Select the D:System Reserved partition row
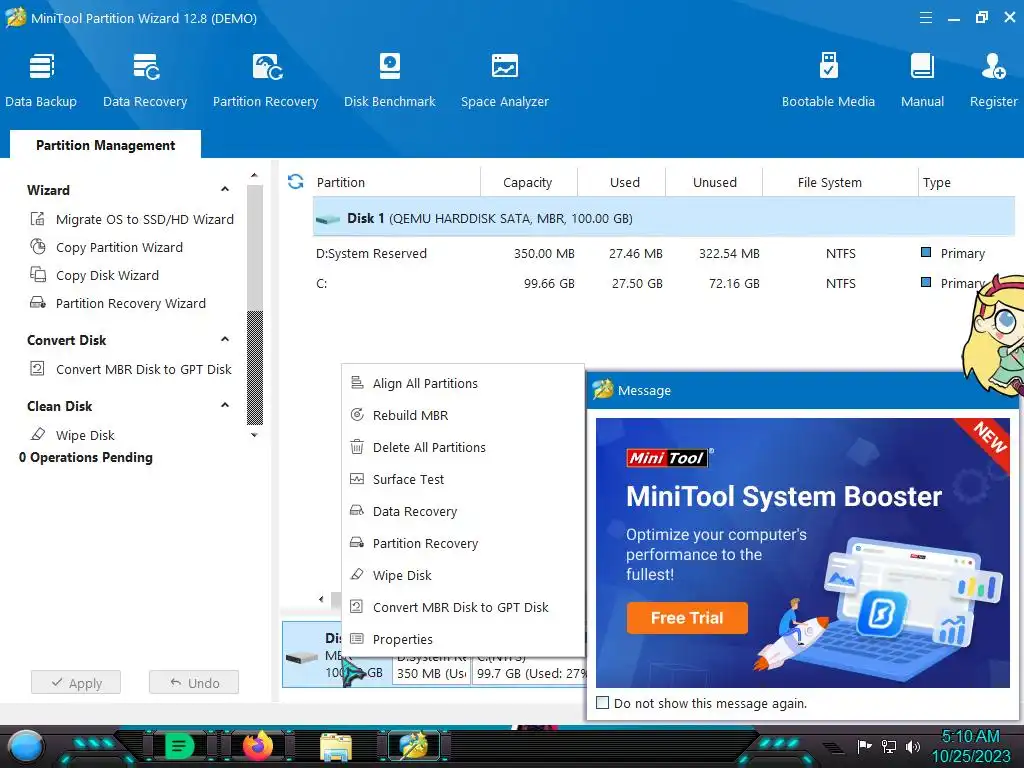Screen dimensions: 1024x768 coord(664,253)
